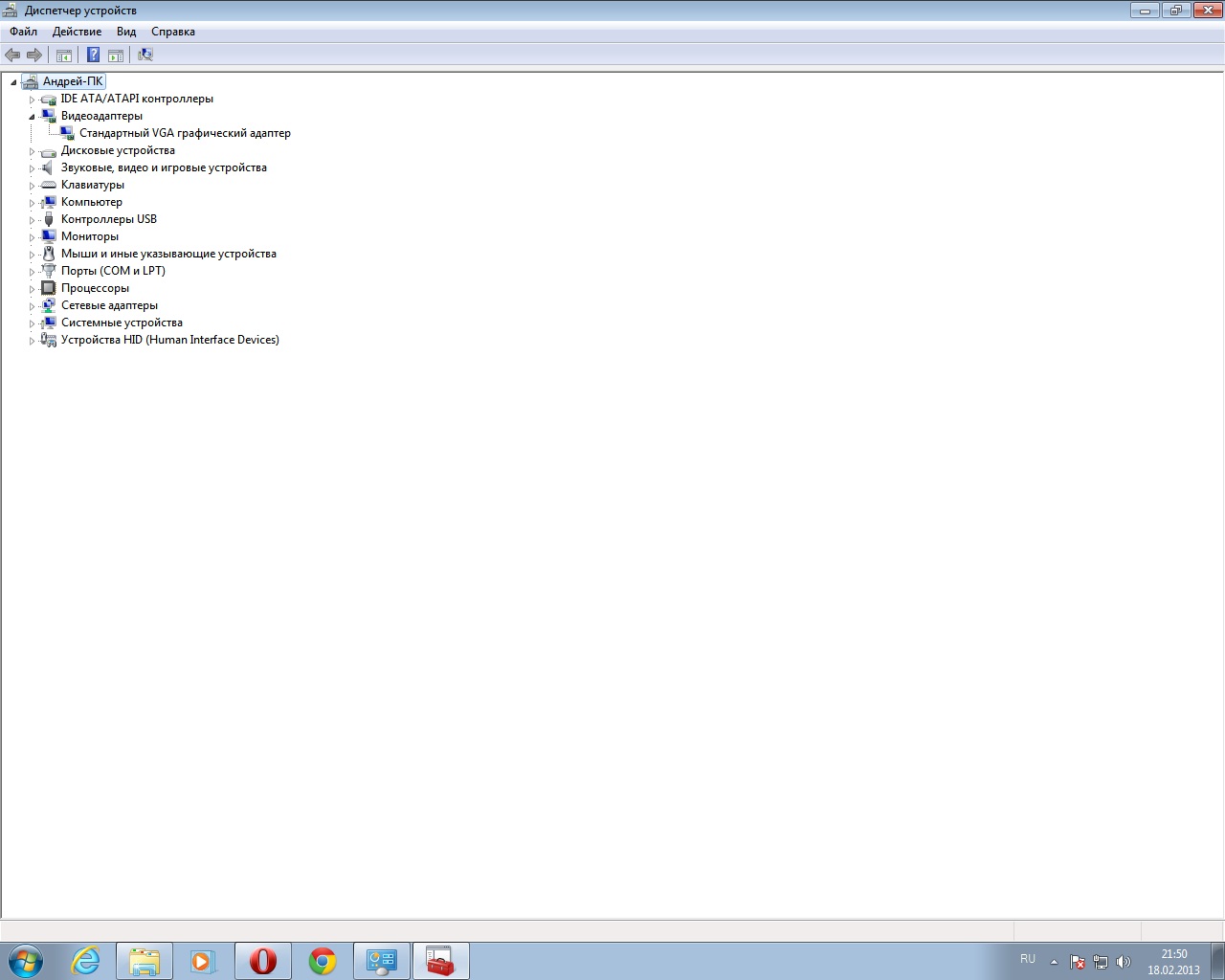Select the Системные устройства label

(x=122, y=323)
